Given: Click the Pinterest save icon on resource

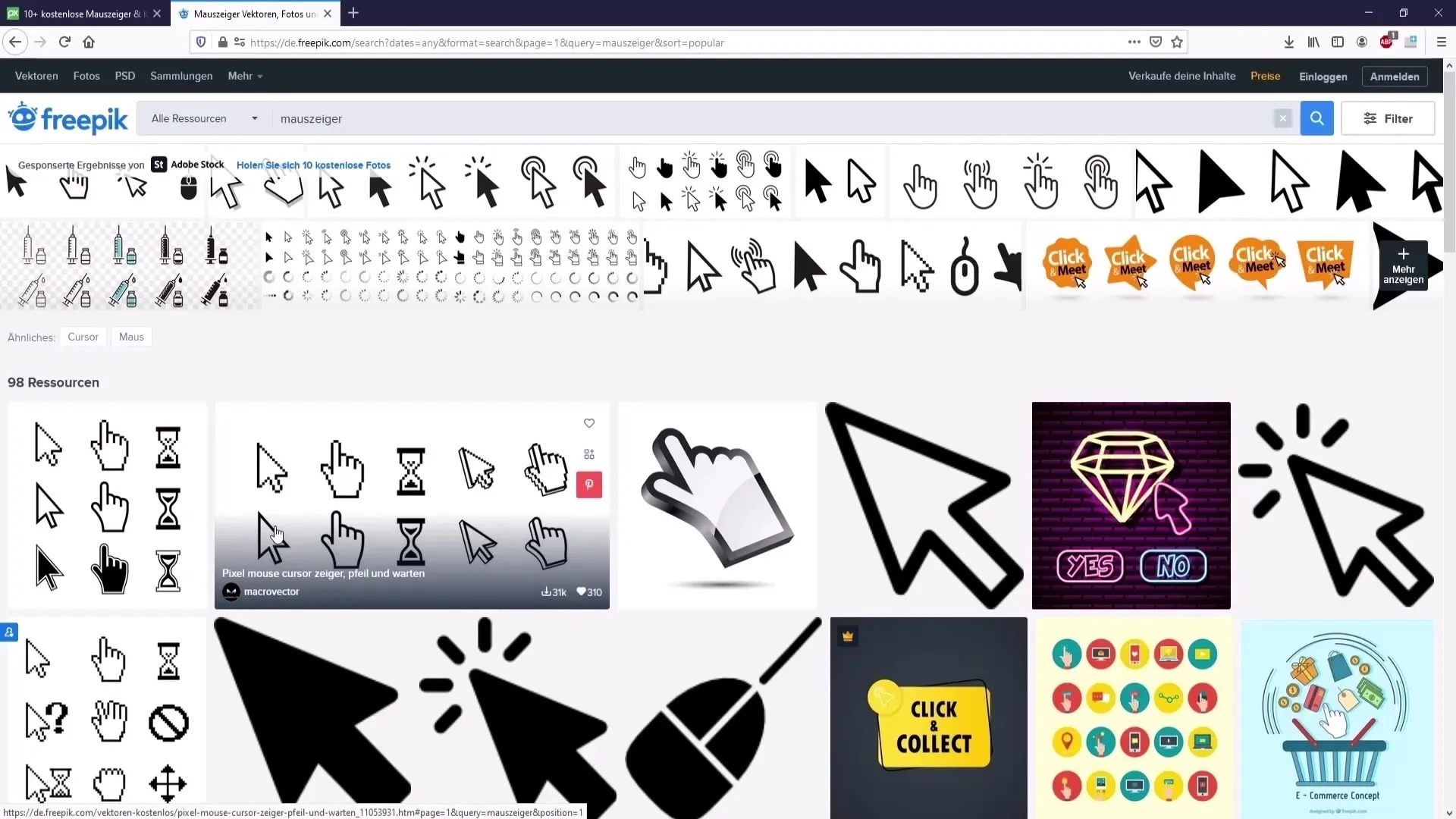Looking at the screenshot, I should pyautogui.click(x=588, y=485).
